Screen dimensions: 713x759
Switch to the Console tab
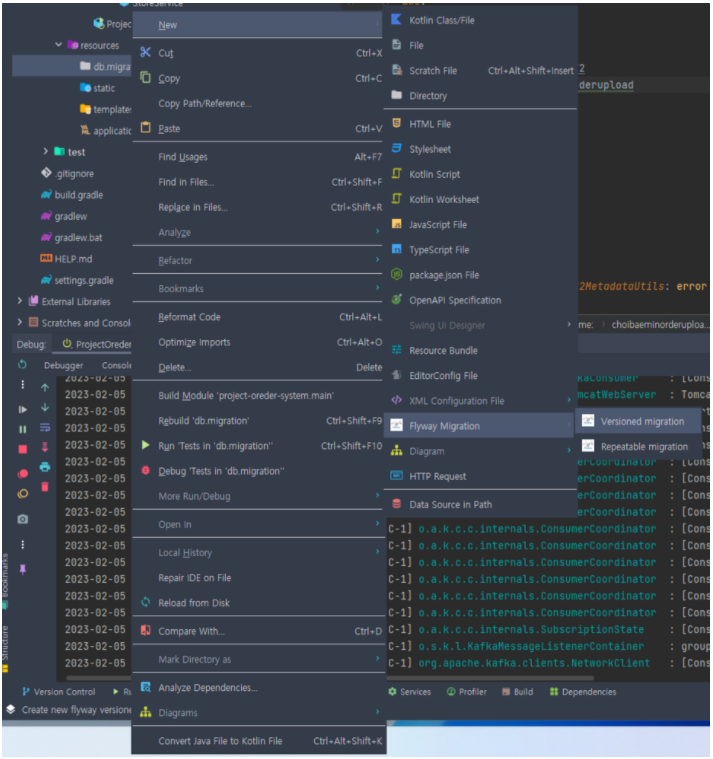[116, 365]
